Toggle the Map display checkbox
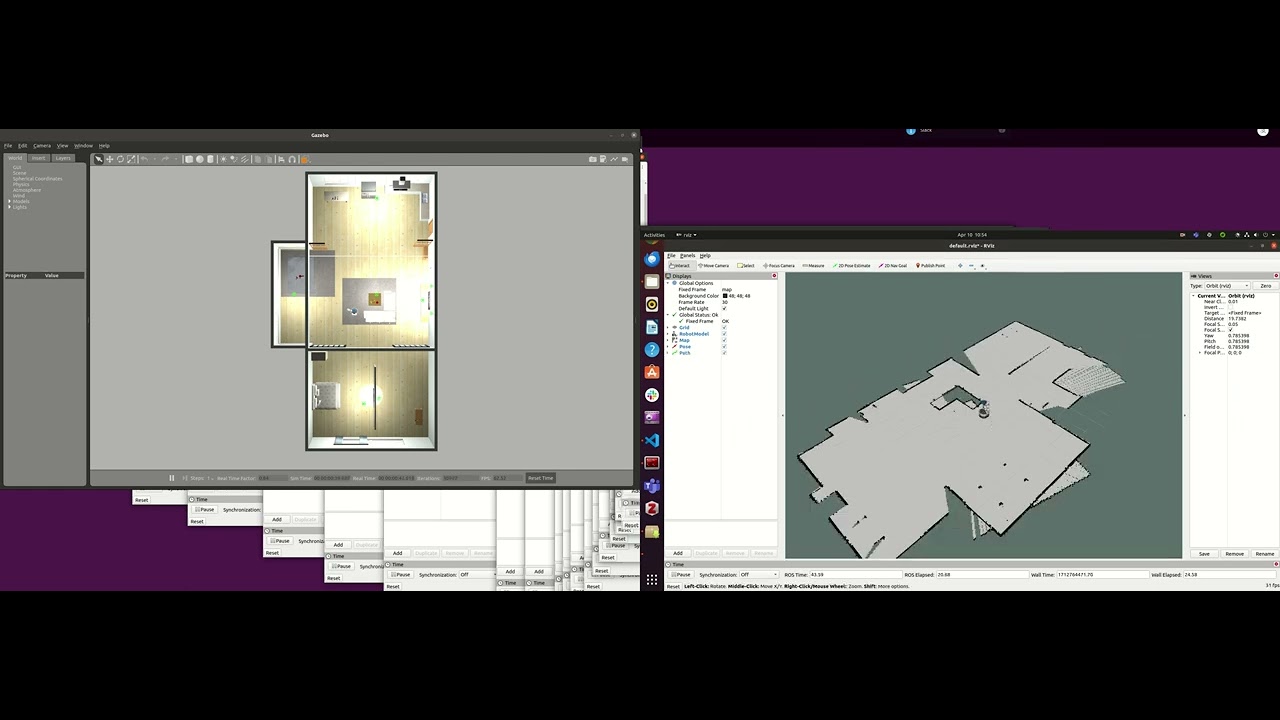This screenshot has height=720, width=1280. point(724,340)
